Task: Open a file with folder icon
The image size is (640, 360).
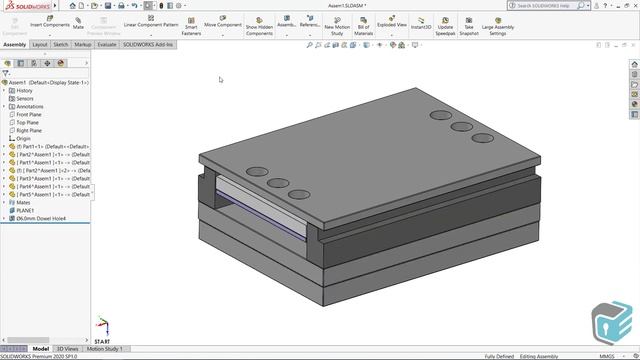Action: 95,6
